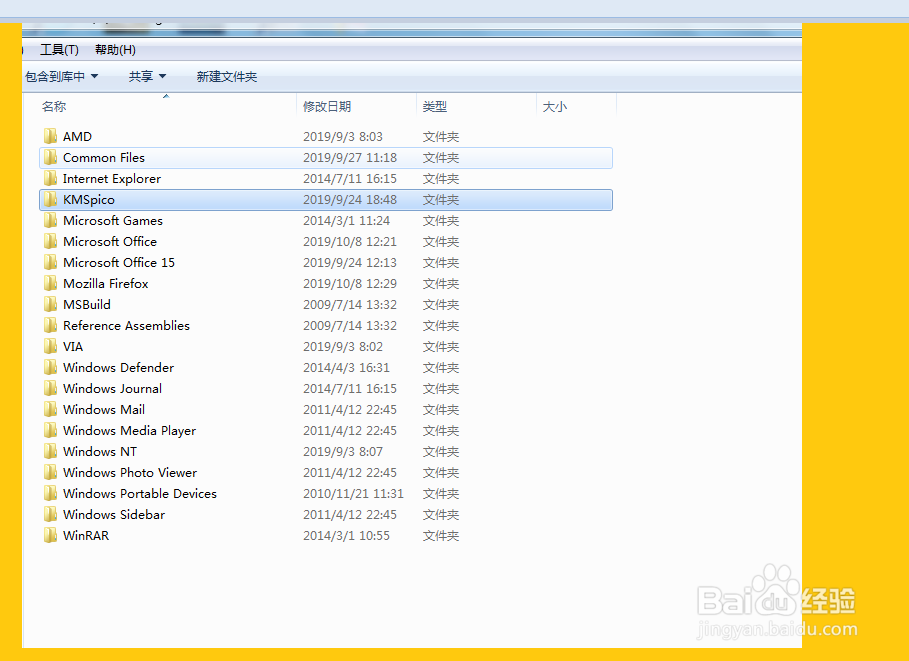
Task: Click the Windows Photo Viewer folder icon
Action: 50,472
